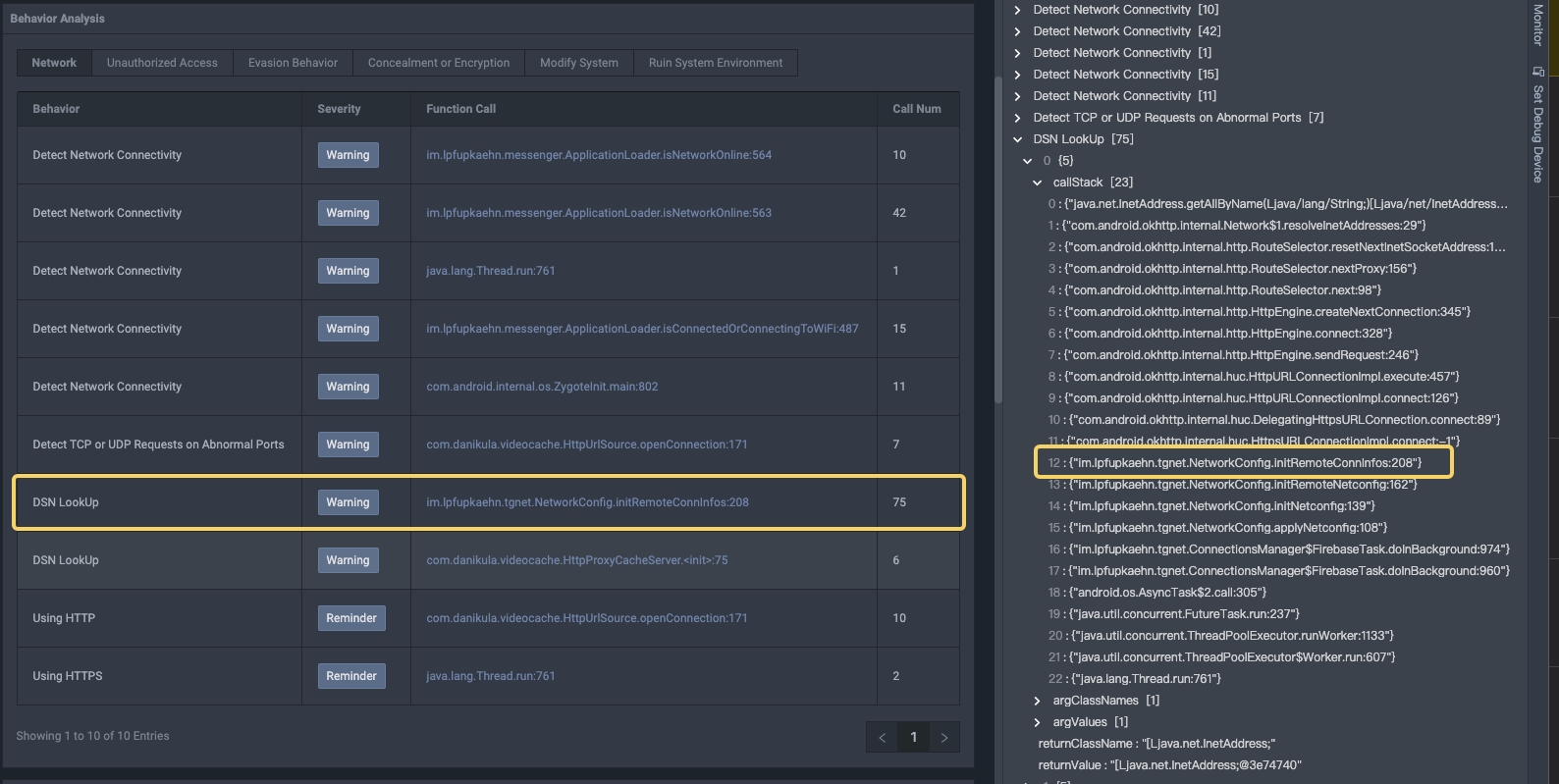This screenshot has width=1559, height=784.
Task: Collapse the DSN LookUp [75] node
Action: click(1017, 139)
